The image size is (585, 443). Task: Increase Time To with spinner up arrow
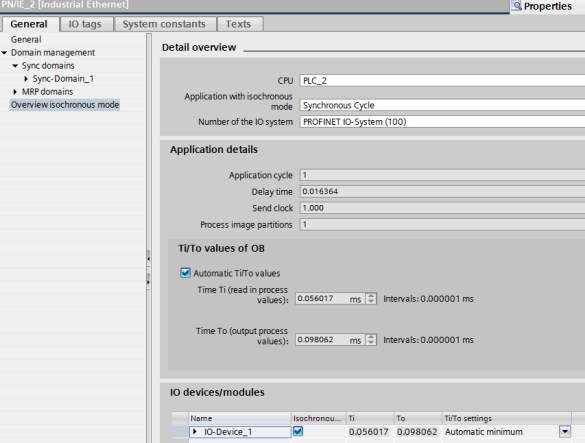[371, 337]
